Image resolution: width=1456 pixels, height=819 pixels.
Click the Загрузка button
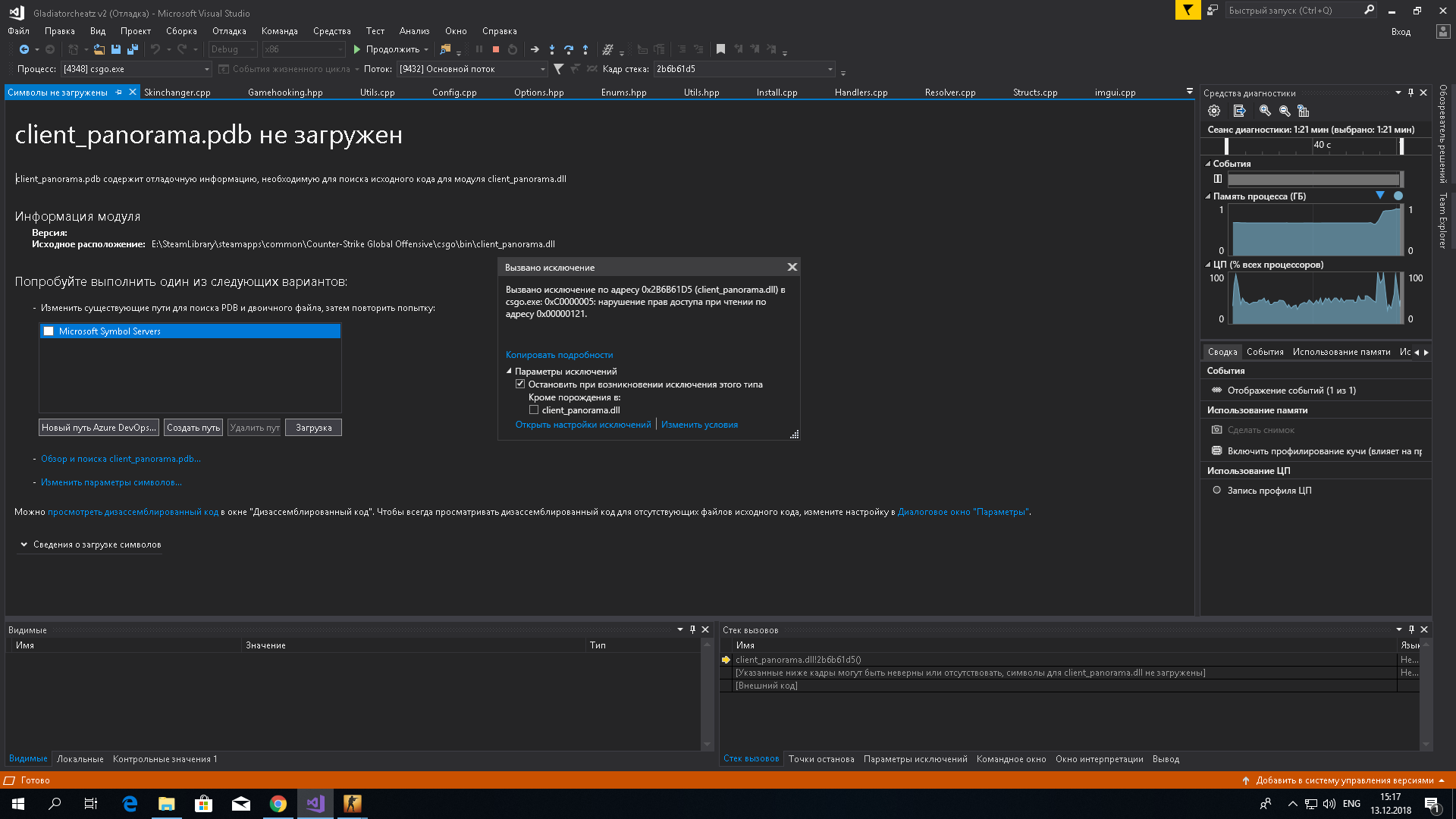313,428
